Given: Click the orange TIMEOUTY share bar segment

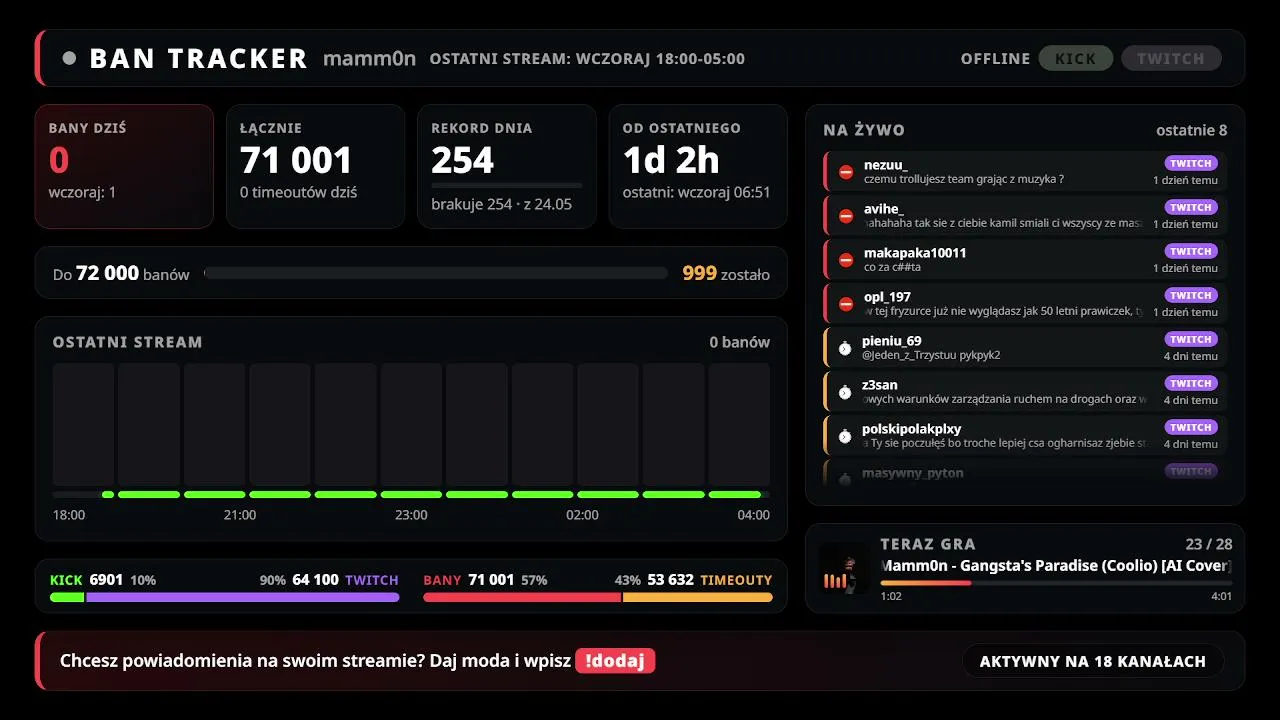Looking at the screenshot, I should point(698,597).
